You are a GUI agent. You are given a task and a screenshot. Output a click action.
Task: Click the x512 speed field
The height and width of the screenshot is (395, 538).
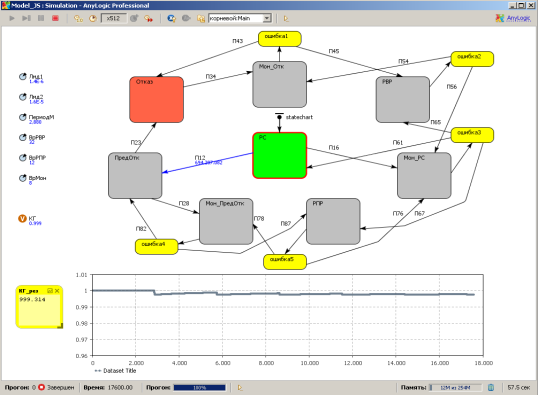114,18
